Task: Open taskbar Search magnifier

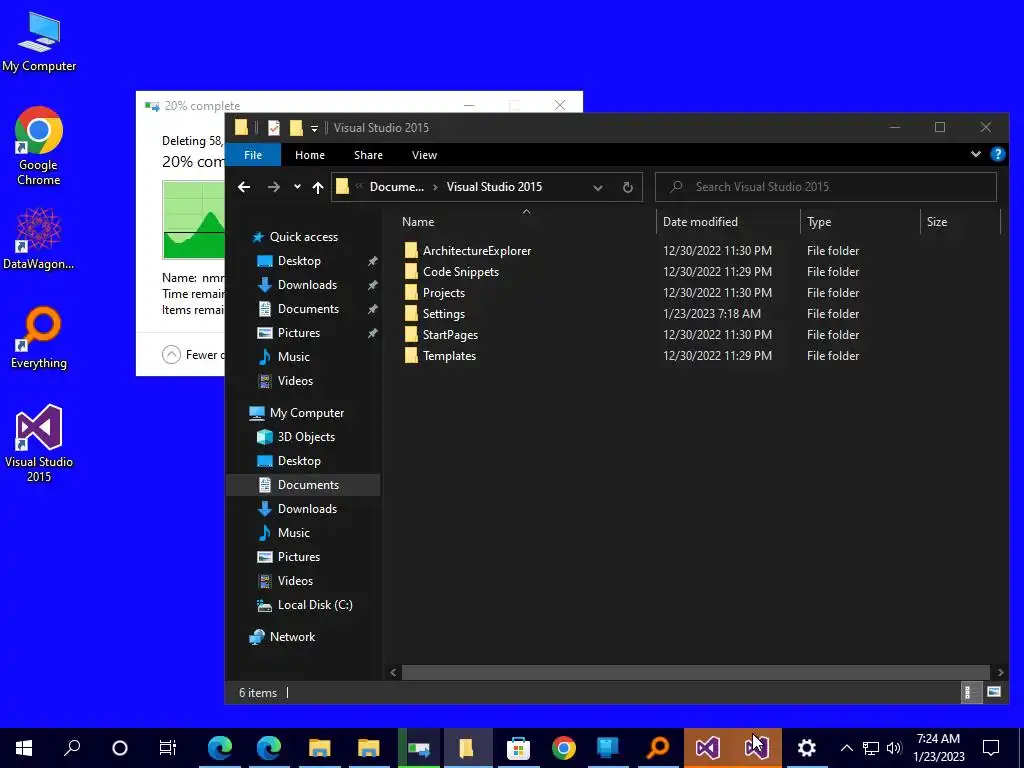Action: (x=72, y=748)
